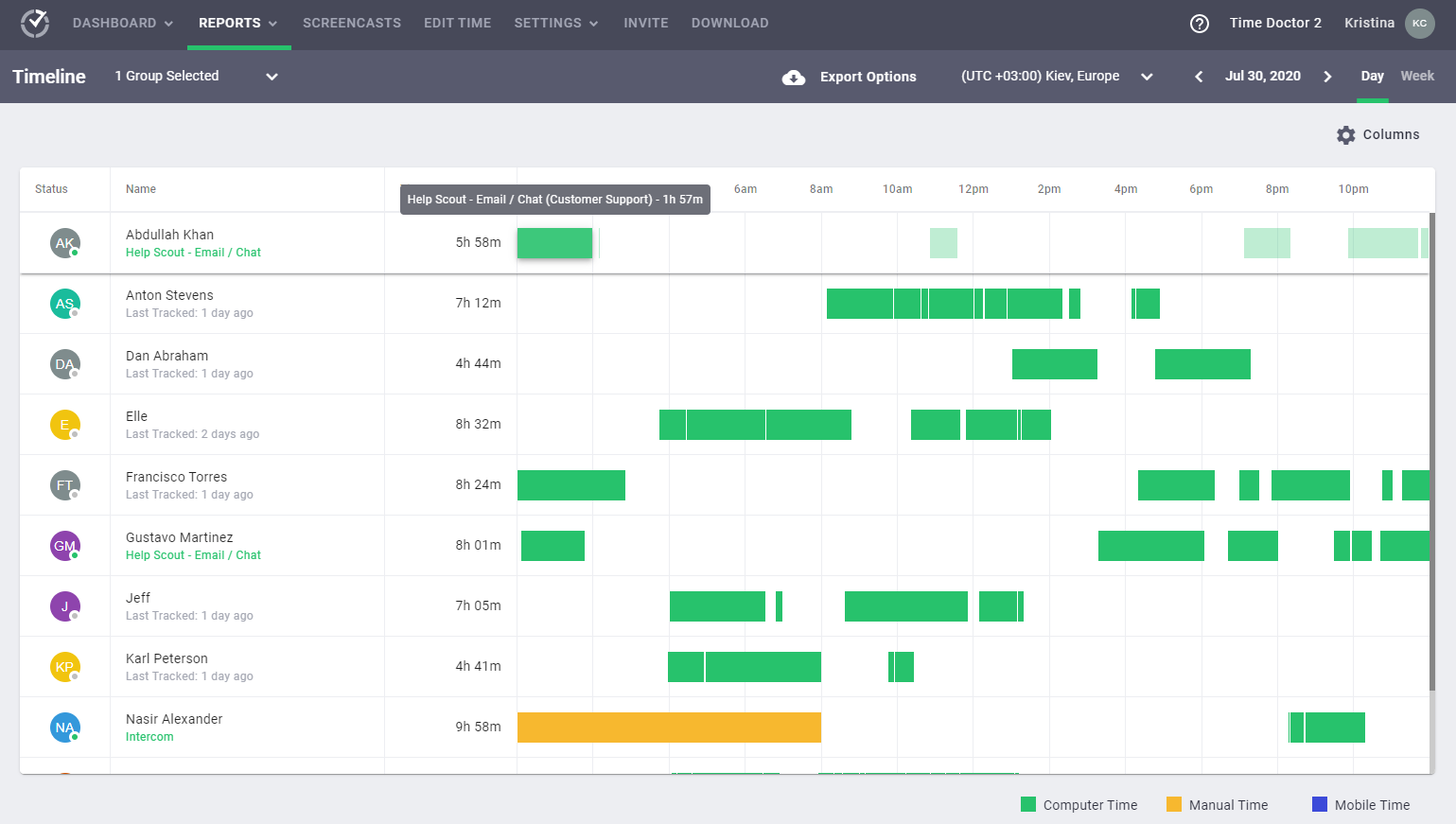The width and height of the screenshot is (1456, 824).
Task: Click the Download link in navbar
Action: pos(729,23)
